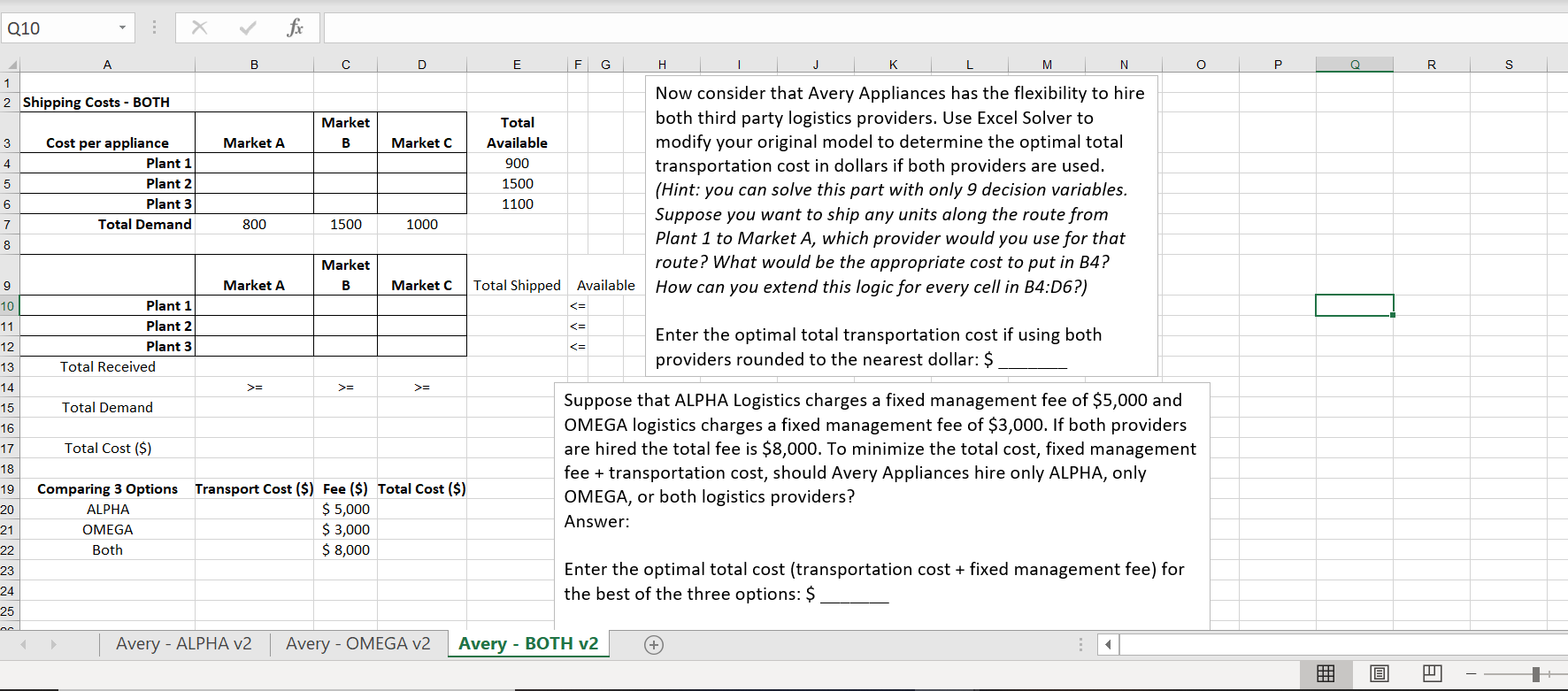1568x691 pixels.
Task: Select the Total Available value 1100
Action: 517,204
